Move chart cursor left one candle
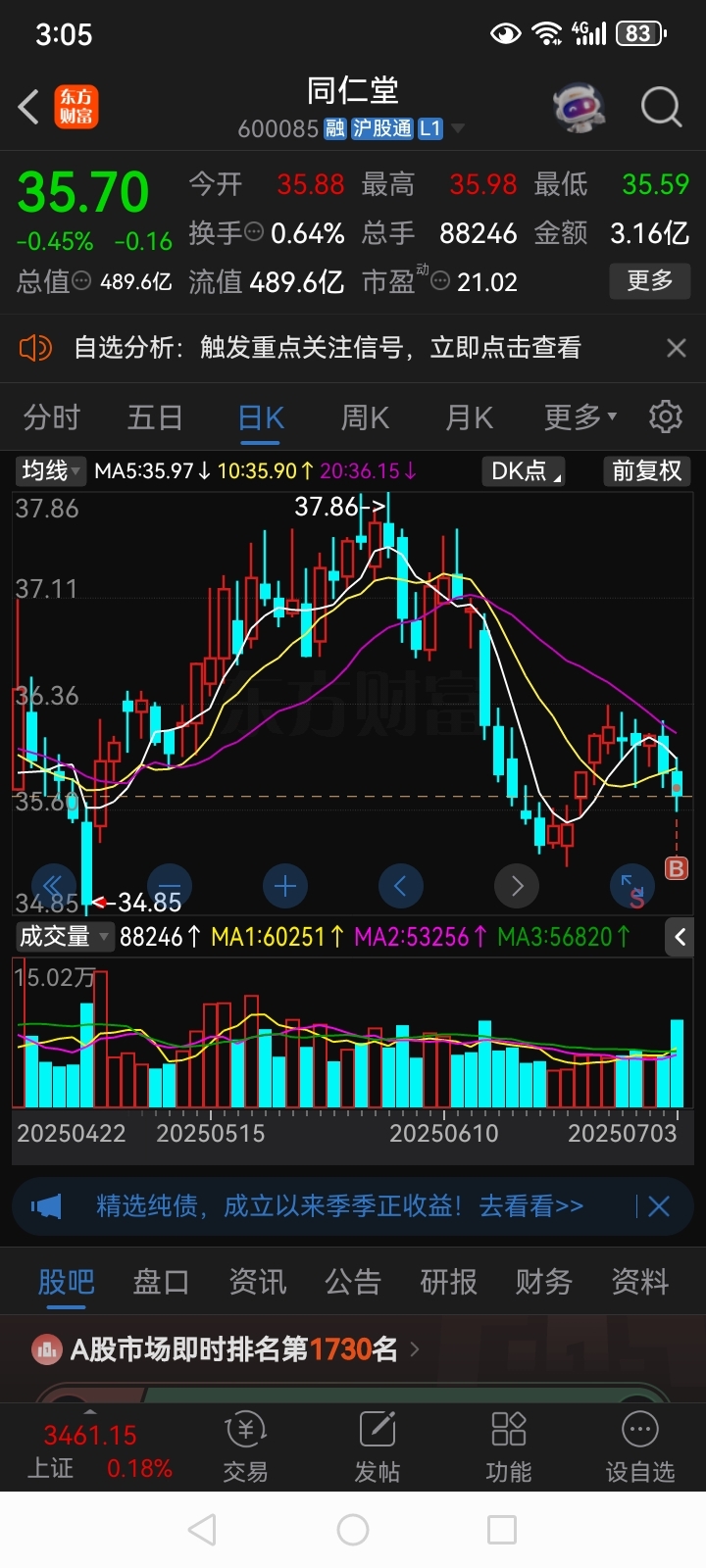 click(x=400, y=887)
